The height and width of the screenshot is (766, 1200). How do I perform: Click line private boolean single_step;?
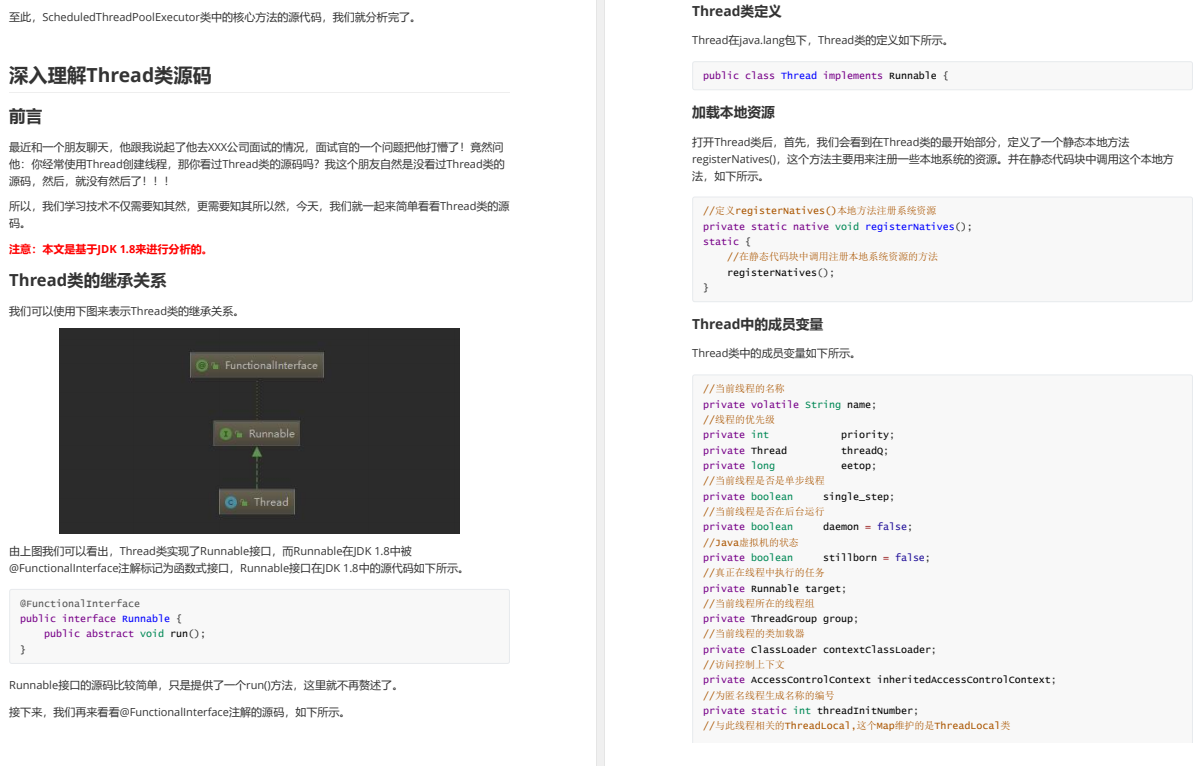[798, 496]
